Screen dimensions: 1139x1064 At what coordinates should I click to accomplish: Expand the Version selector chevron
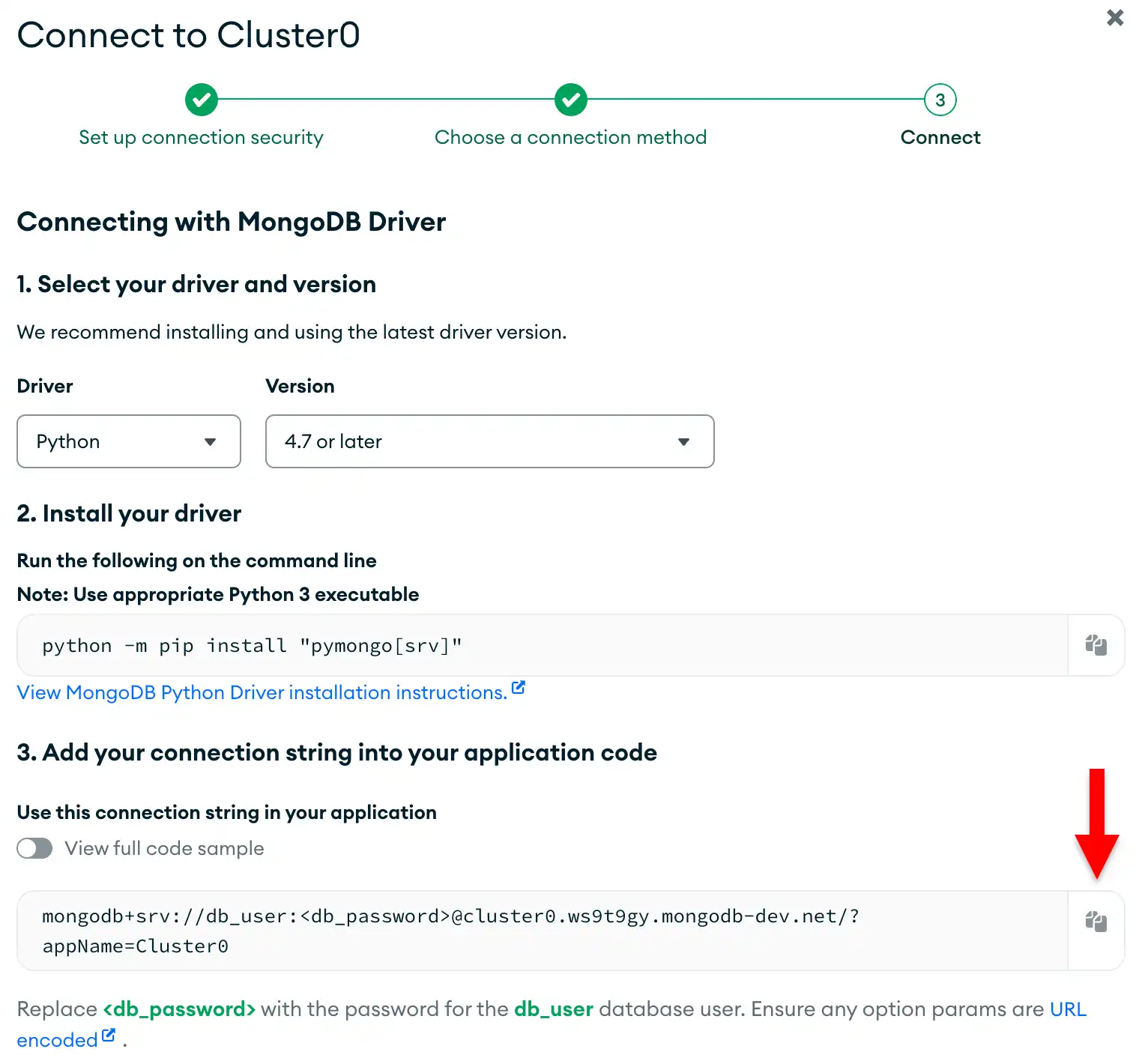click(683, 441)
